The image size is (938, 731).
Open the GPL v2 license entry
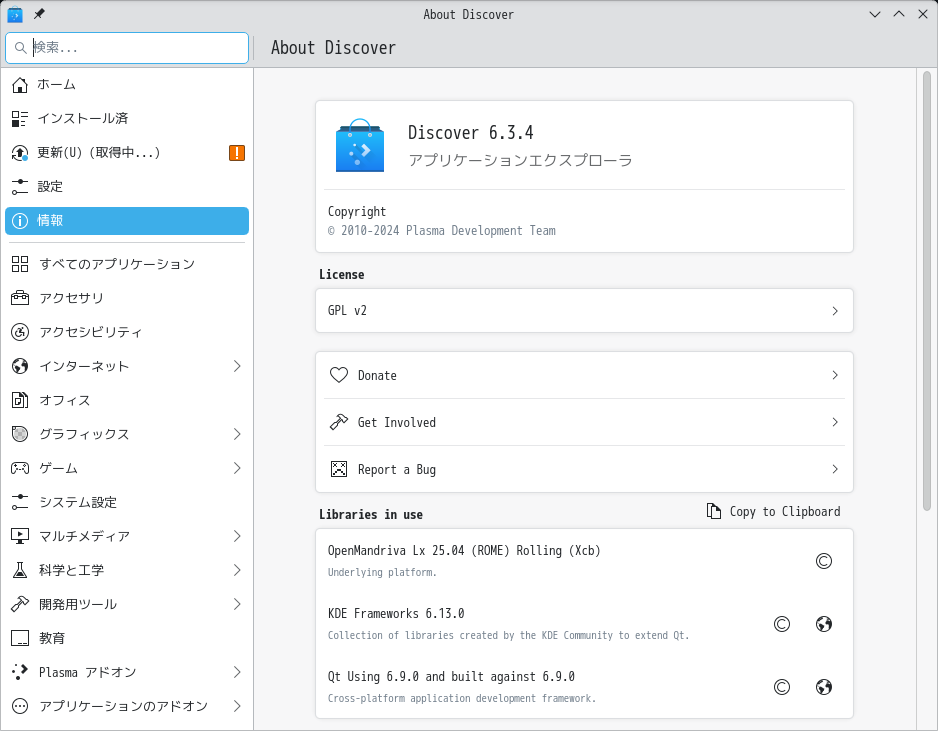tap(584, 310)
